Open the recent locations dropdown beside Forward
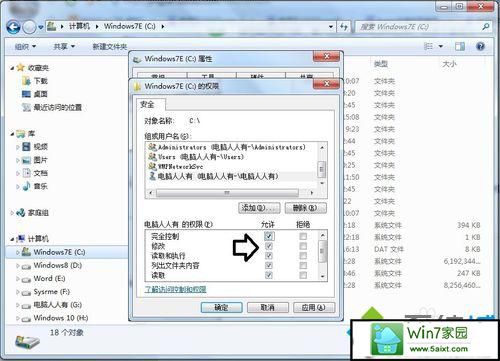The image size is (500, 361). (x=40, y=27)
